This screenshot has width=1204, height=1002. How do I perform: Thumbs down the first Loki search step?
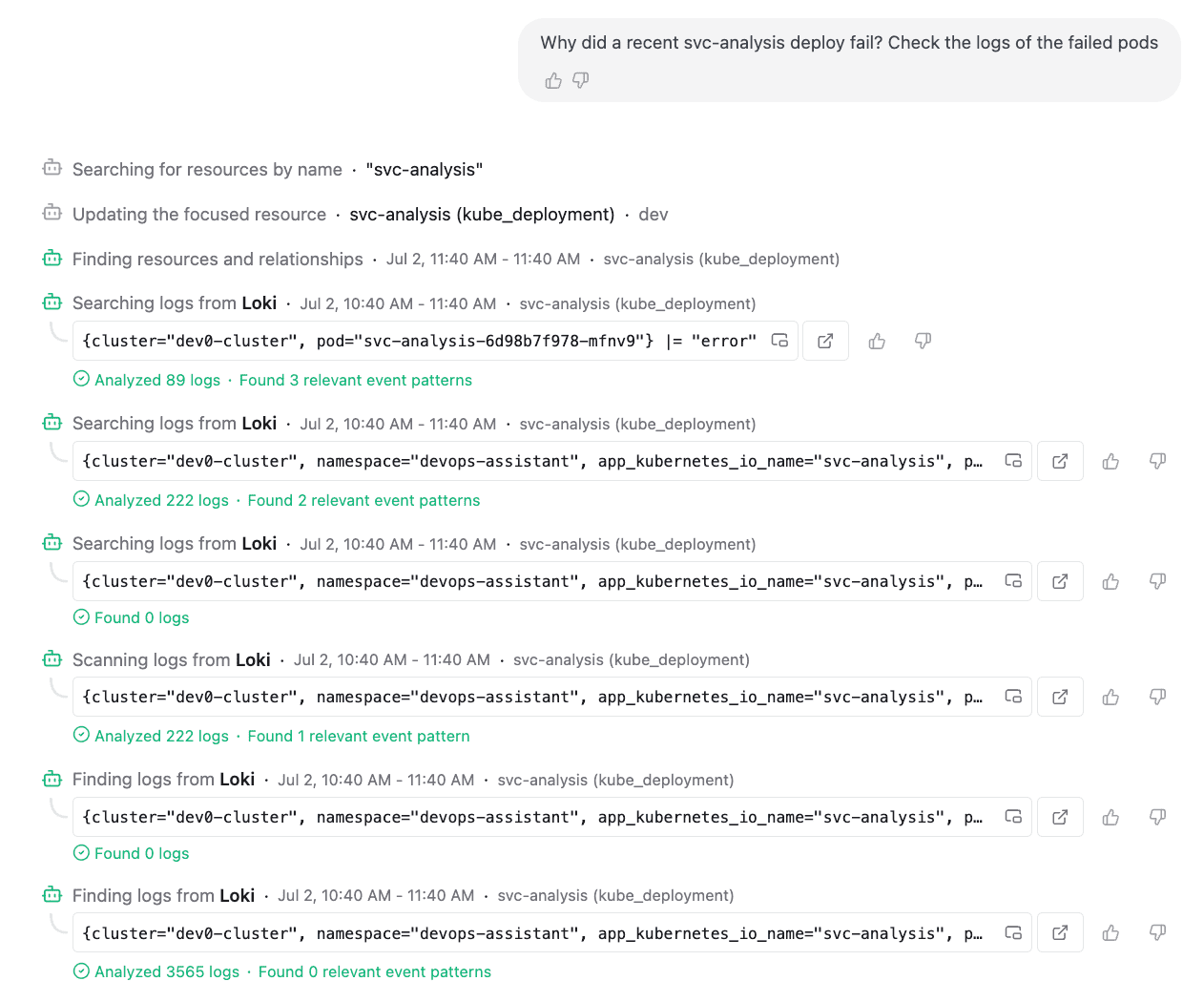923,341
